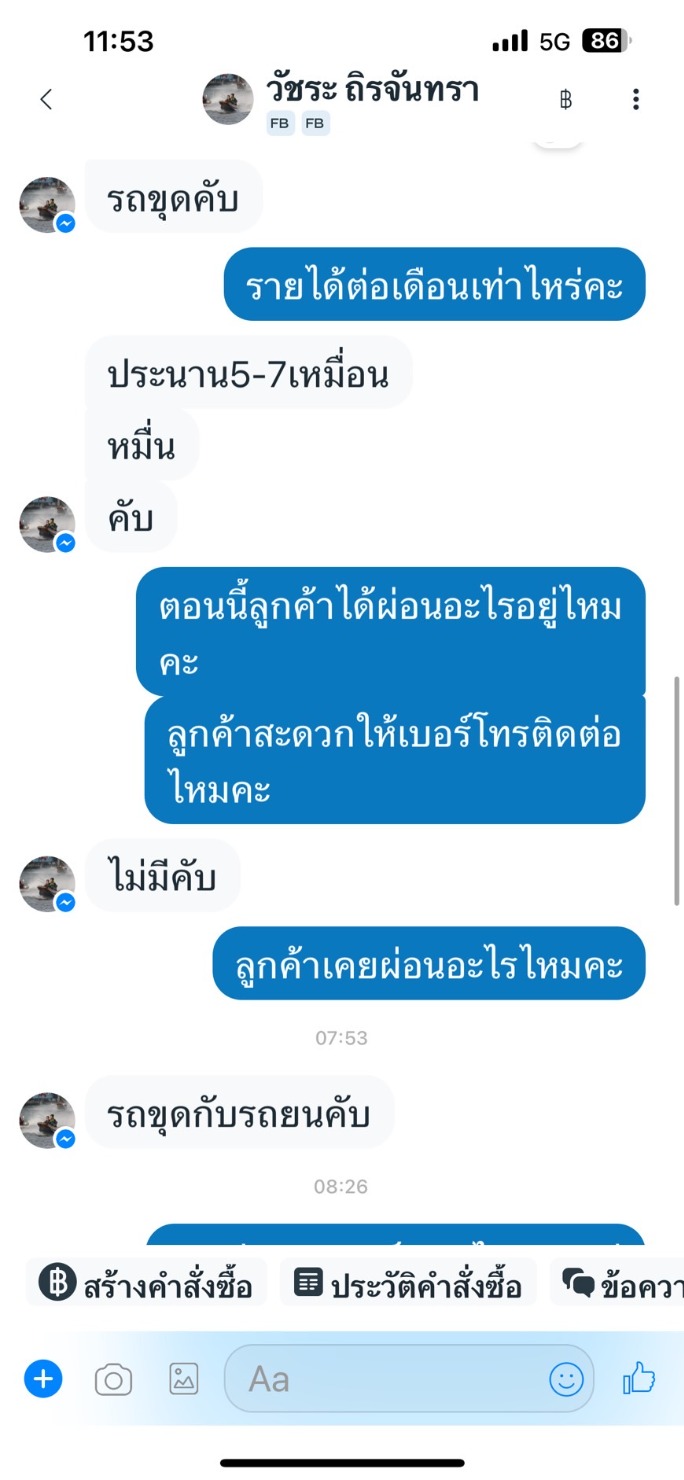This screenshot has height=1480, width=684.
Task: Tap the สร้างคำสั่งซื้อ button
Action: (x=146, y=1283)
